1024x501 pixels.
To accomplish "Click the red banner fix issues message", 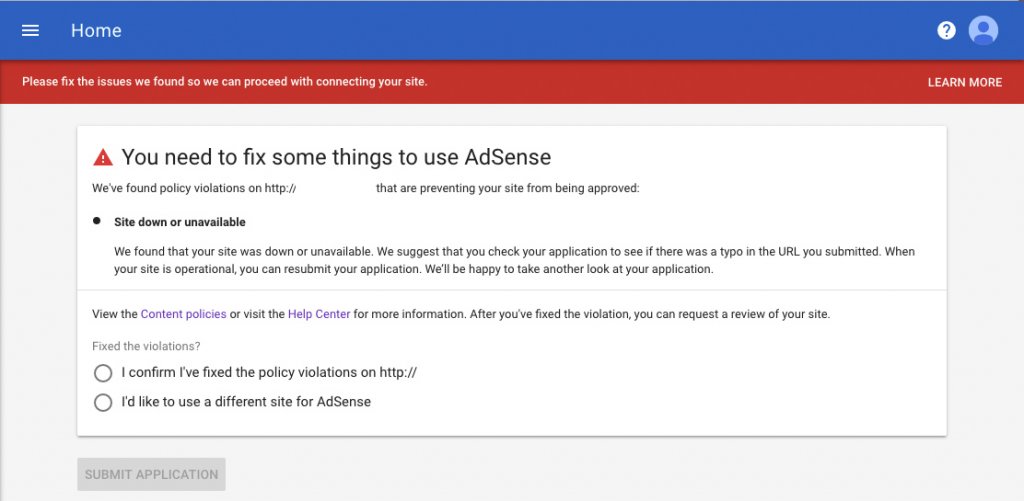I will coord(225,82).
